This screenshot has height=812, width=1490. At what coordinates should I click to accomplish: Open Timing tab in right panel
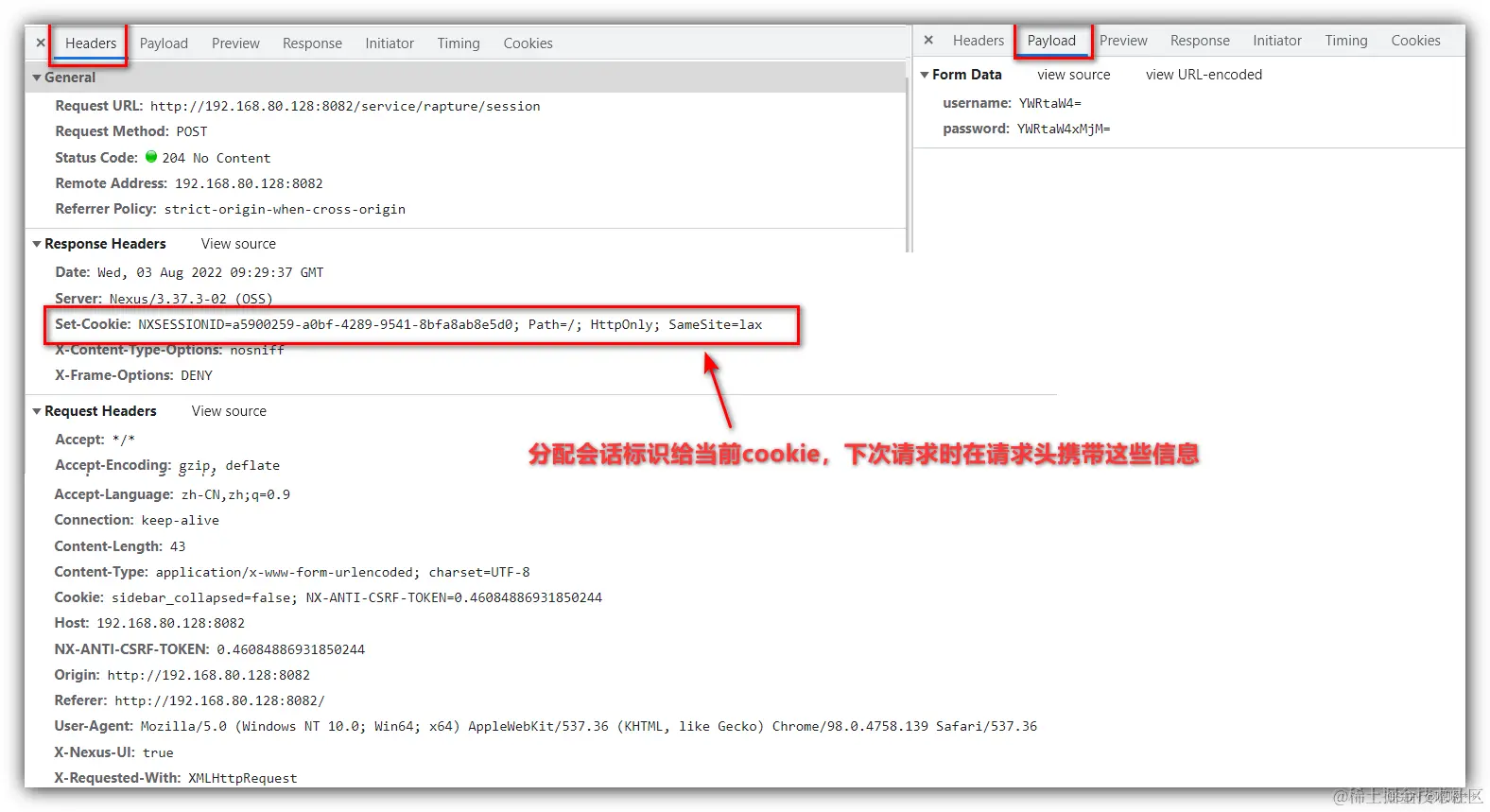1346,41
